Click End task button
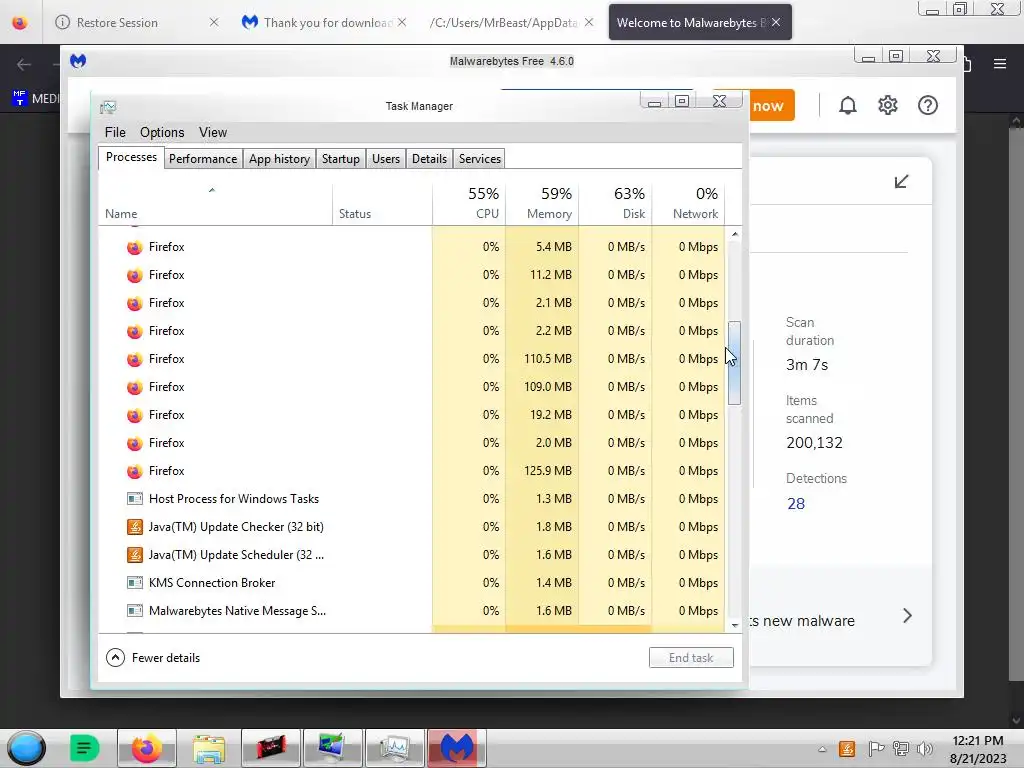The width and height of the screenshot is (1024, 768). click(x=691, y=658)
